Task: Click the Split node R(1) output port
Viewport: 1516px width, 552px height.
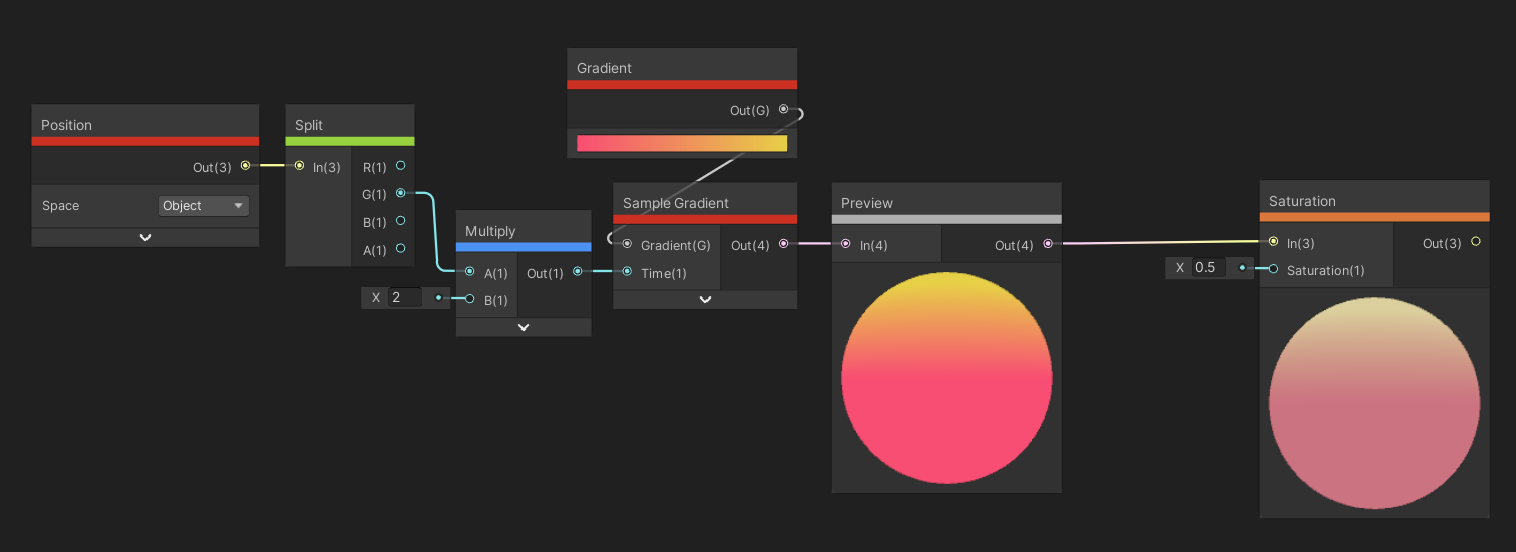Action: [400, 166]
